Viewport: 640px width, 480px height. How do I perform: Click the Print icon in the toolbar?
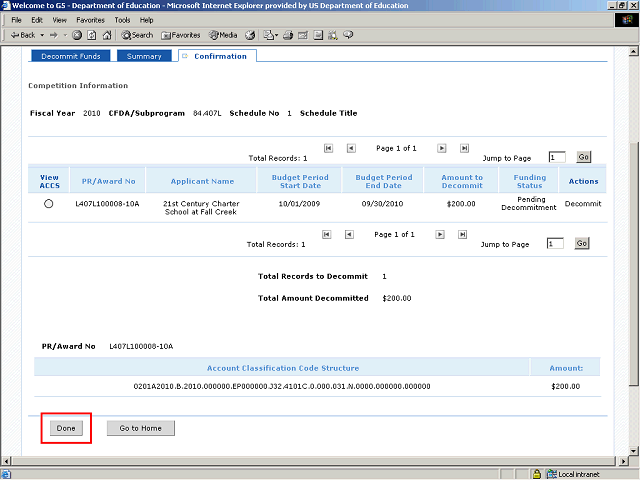tap(287, 35)
